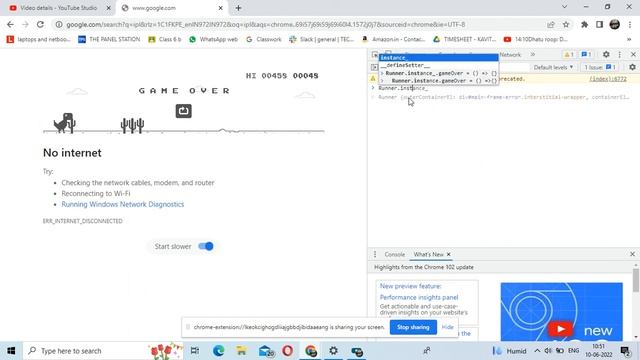Screen dimensions: 640x360
Task: Click the What's New scrollbar
Action: [636, 280]
